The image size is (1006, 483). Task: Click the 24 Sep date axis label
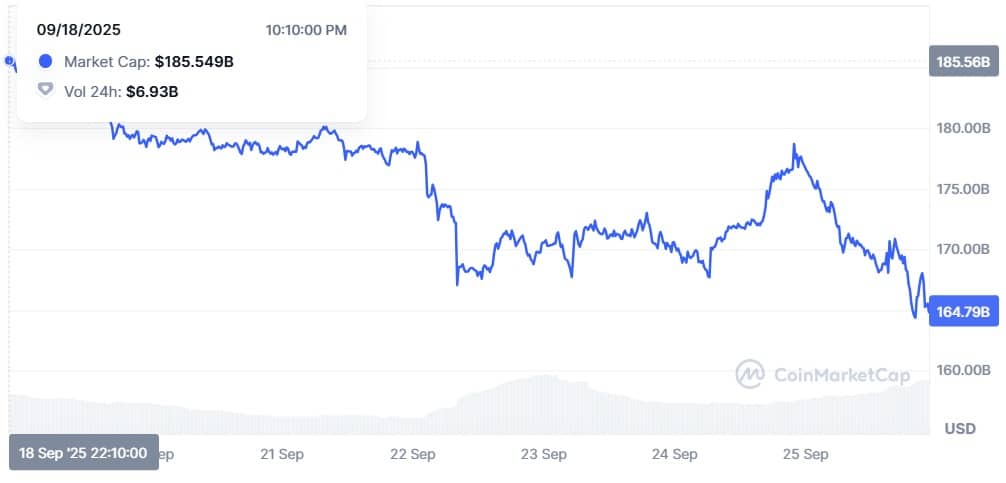(674, 454)
